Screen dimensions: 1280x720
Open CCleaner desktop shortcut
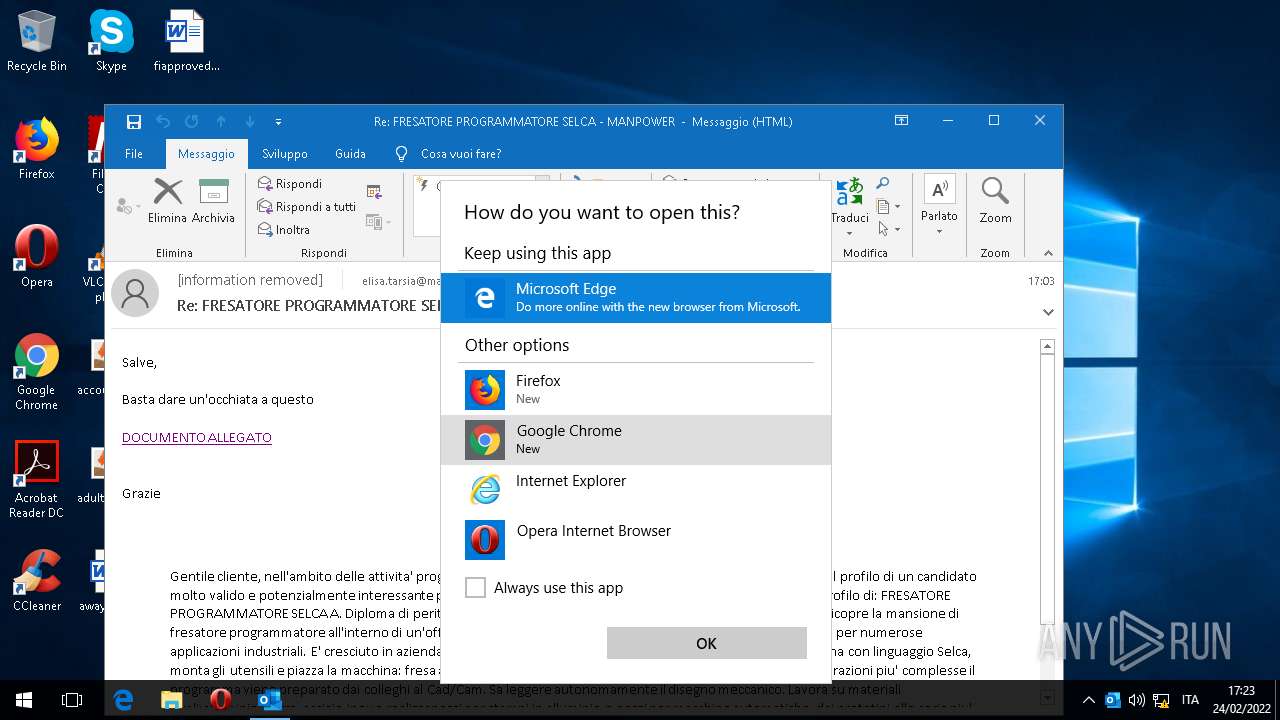pyautogui.click(x=37, y=580)
